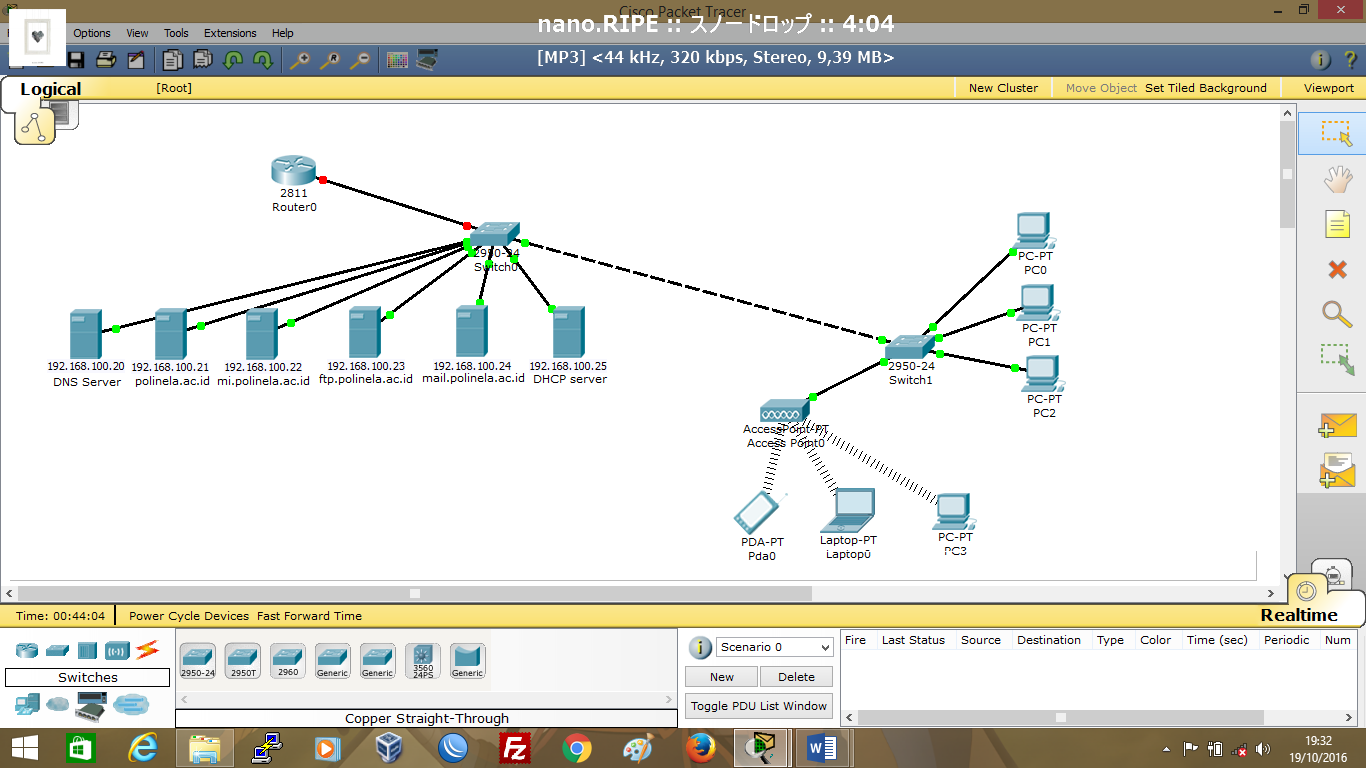
Task: Activate the Select tool in the right sidebar
Action: pos(1338,133)
